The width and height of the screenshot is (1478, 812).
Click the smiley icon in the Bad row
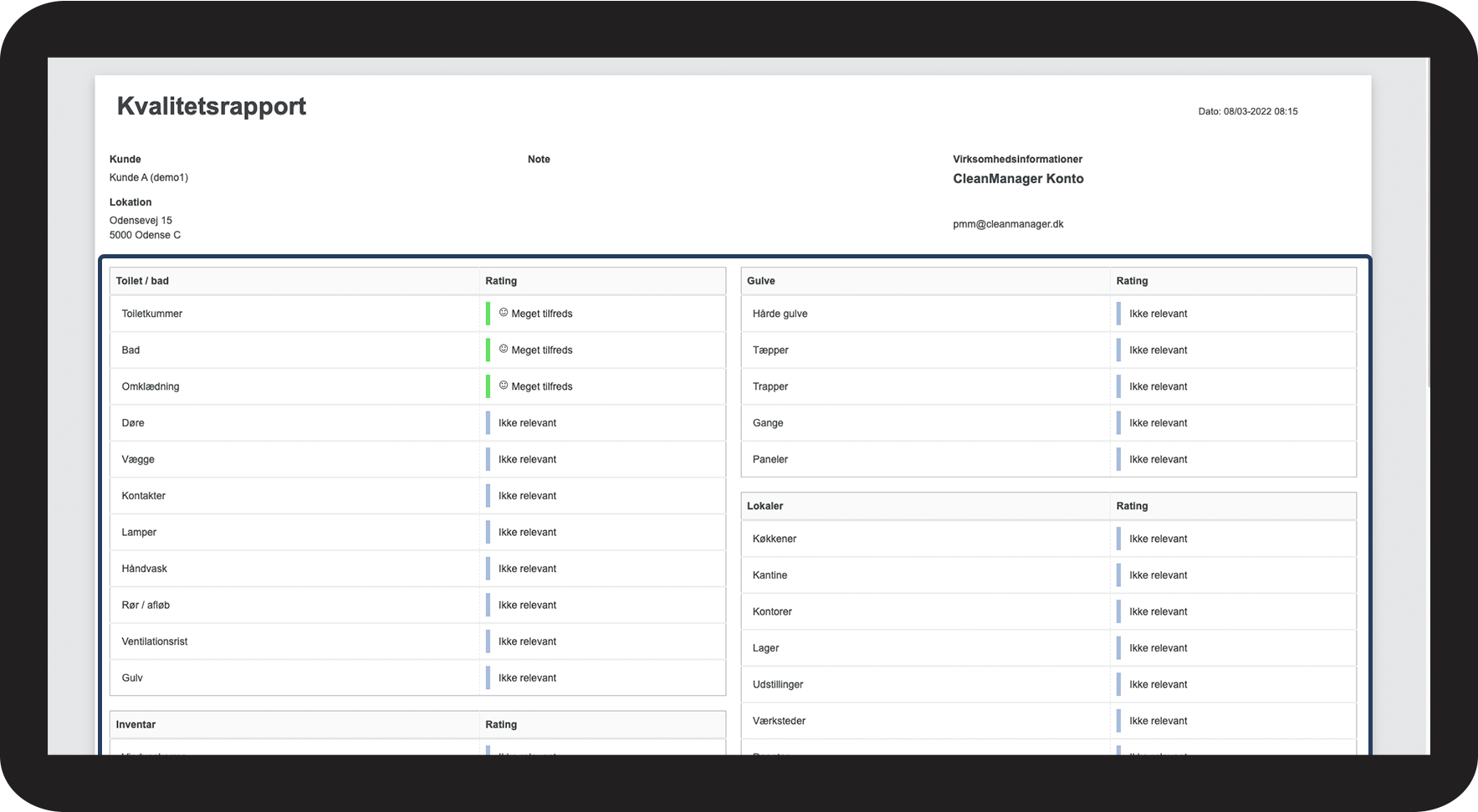click(504, 349)
